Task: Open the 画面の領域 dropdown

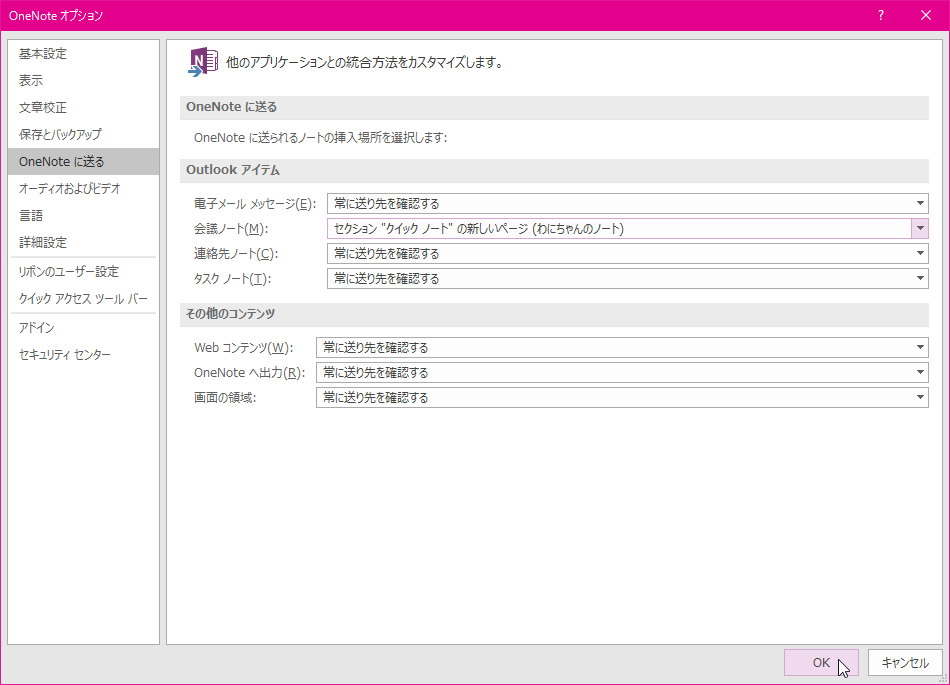Action: 622,397
